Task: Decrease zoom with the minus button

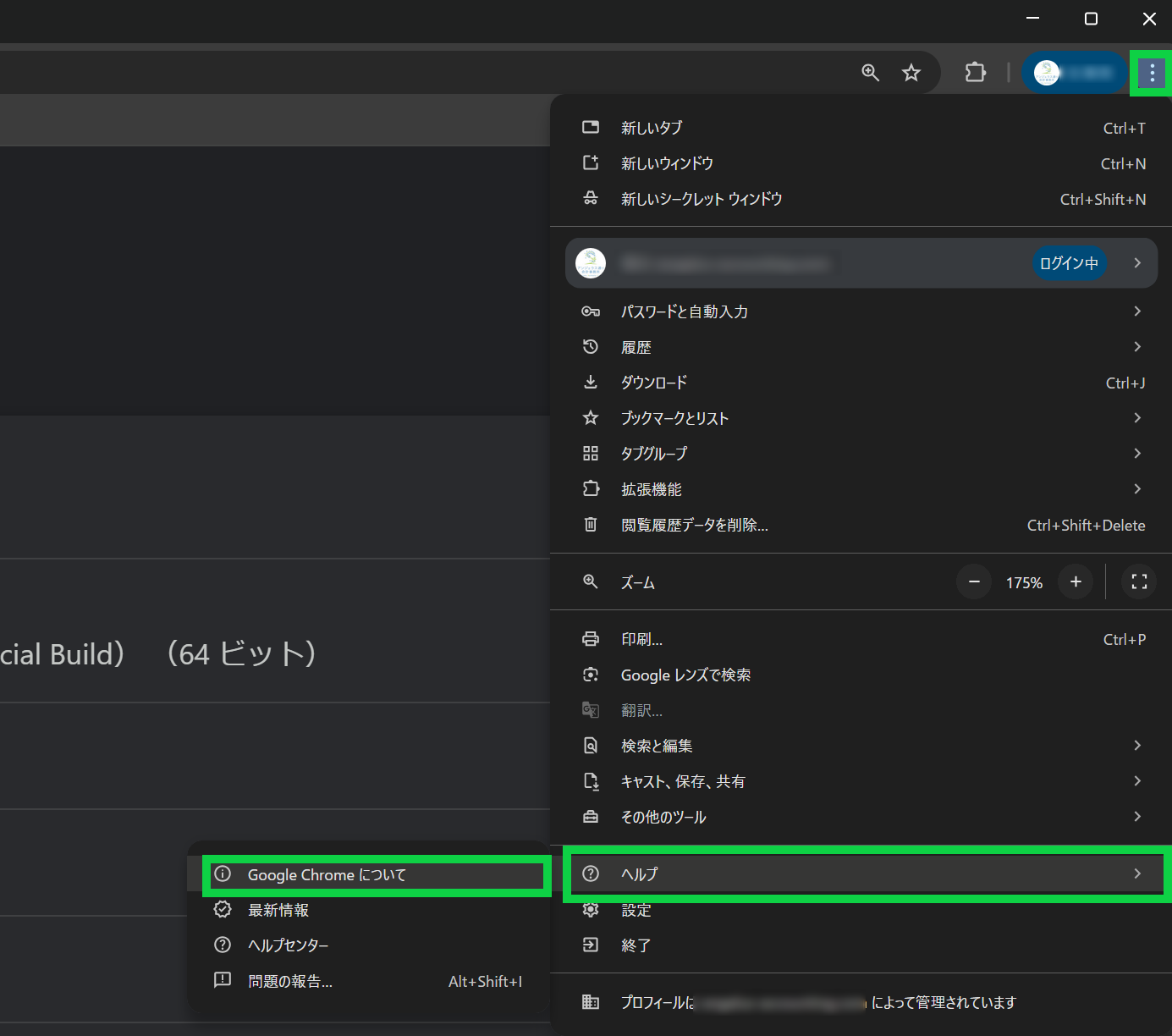Action: point(974,582)
